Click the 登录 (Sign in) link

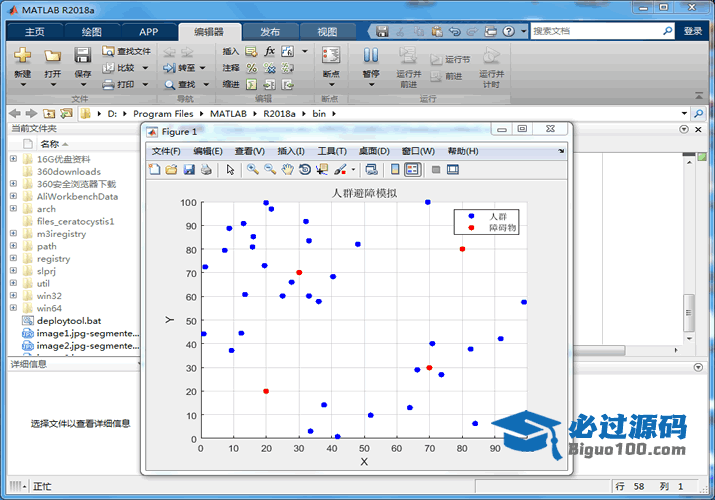(693, 31)
